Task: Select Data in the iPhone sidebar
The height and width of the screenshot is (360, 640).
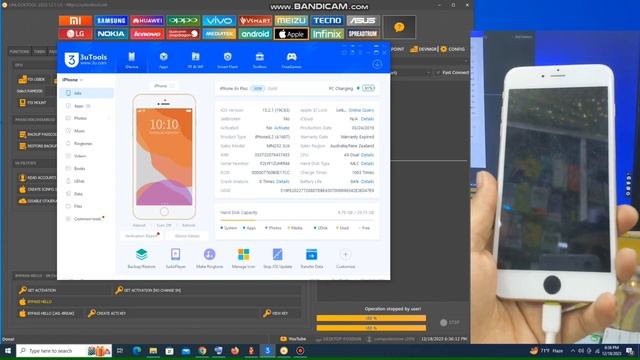Action: (86, 193)
